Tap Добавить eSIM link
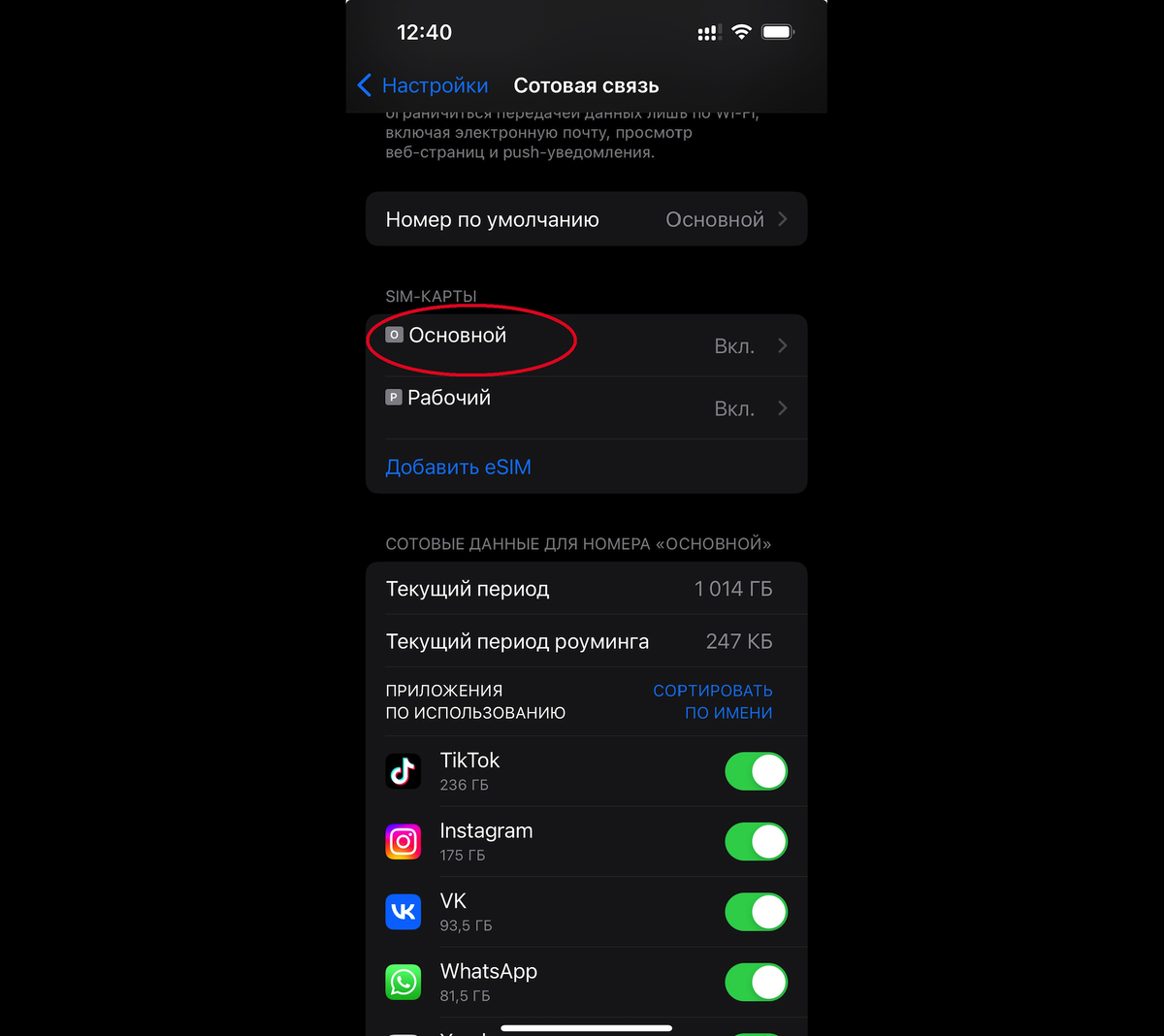 [x=459, y=467]
